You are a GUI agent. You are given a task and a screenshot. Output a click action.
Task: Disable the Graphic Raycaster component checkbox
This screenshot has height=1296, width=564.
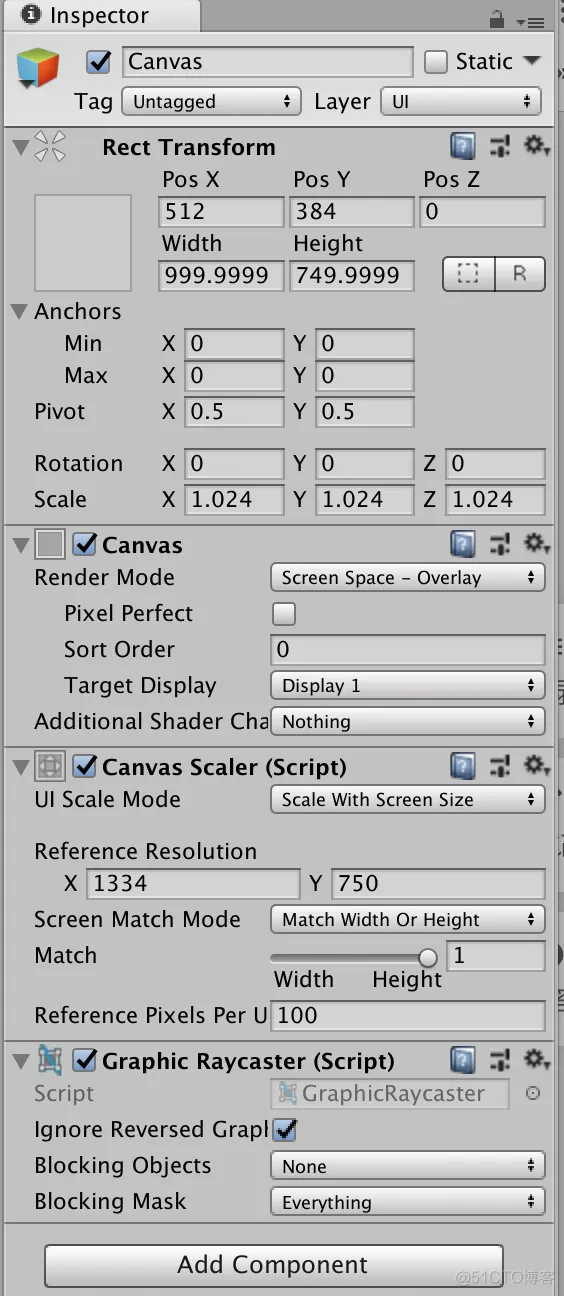tap(86, 1061)
